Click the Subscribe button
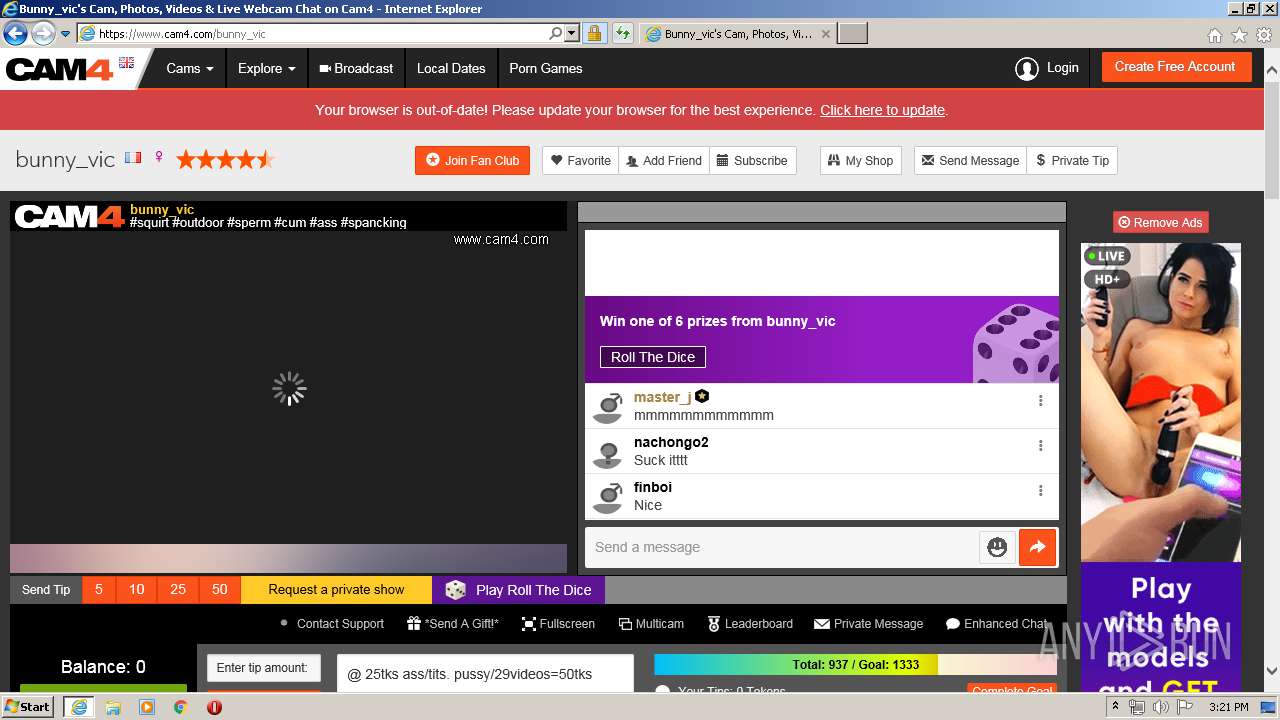 [x=753, y=160]
